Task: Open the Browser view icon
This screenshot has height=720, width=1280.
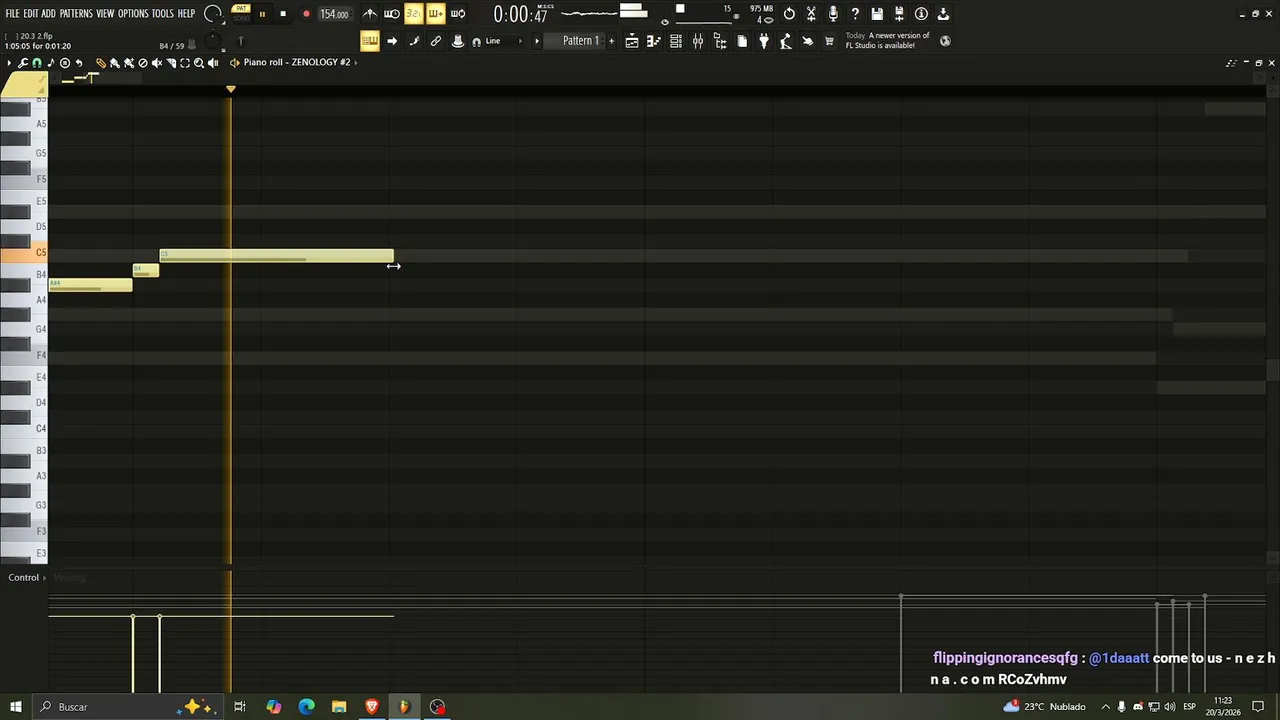Action: (x=720, y=41)
